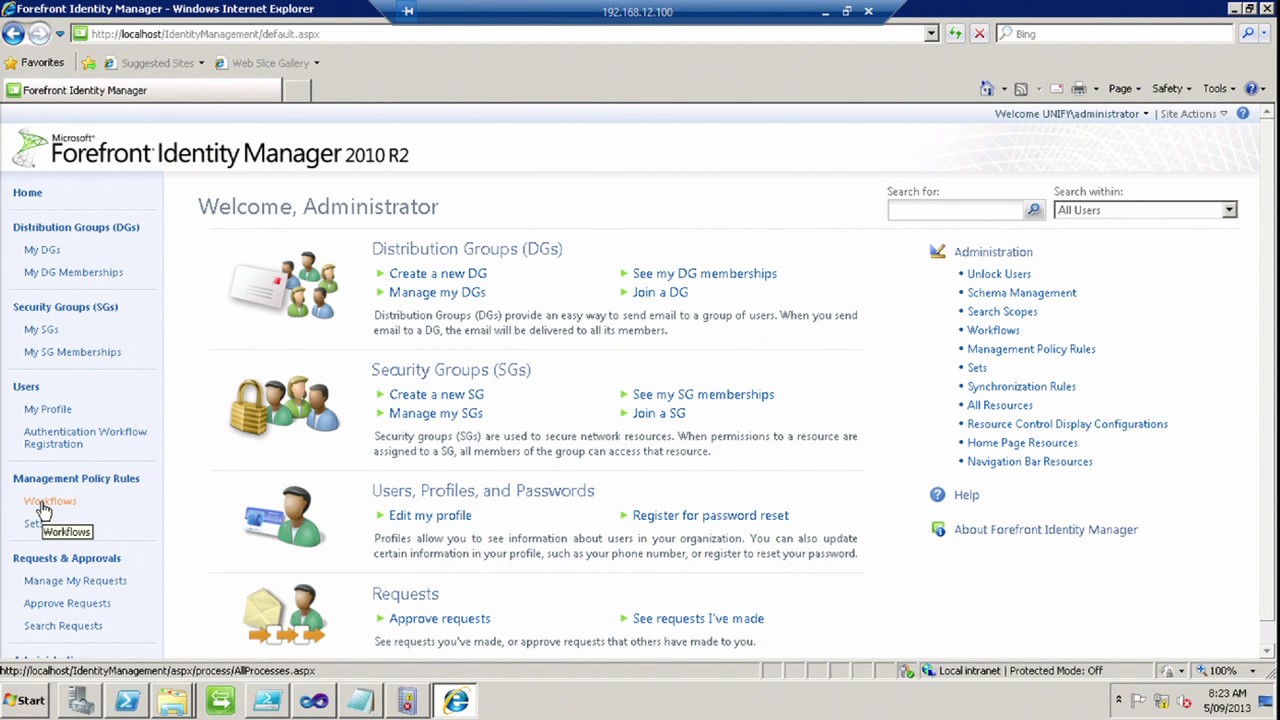Click the About Forefront Identity Manager icon
Viewport: 1280px width, 720px height.
coord(938,530)
